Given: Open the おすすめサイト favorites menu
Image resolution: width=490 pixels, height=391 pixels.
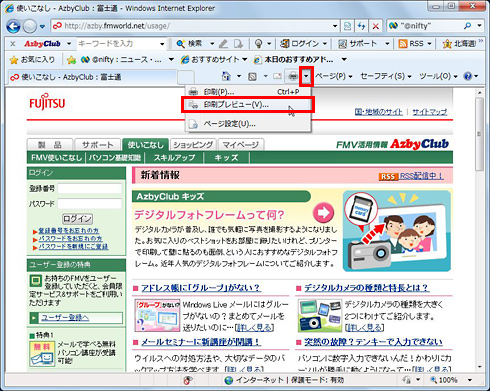Looking at the screenshot, I should [213, 60].
